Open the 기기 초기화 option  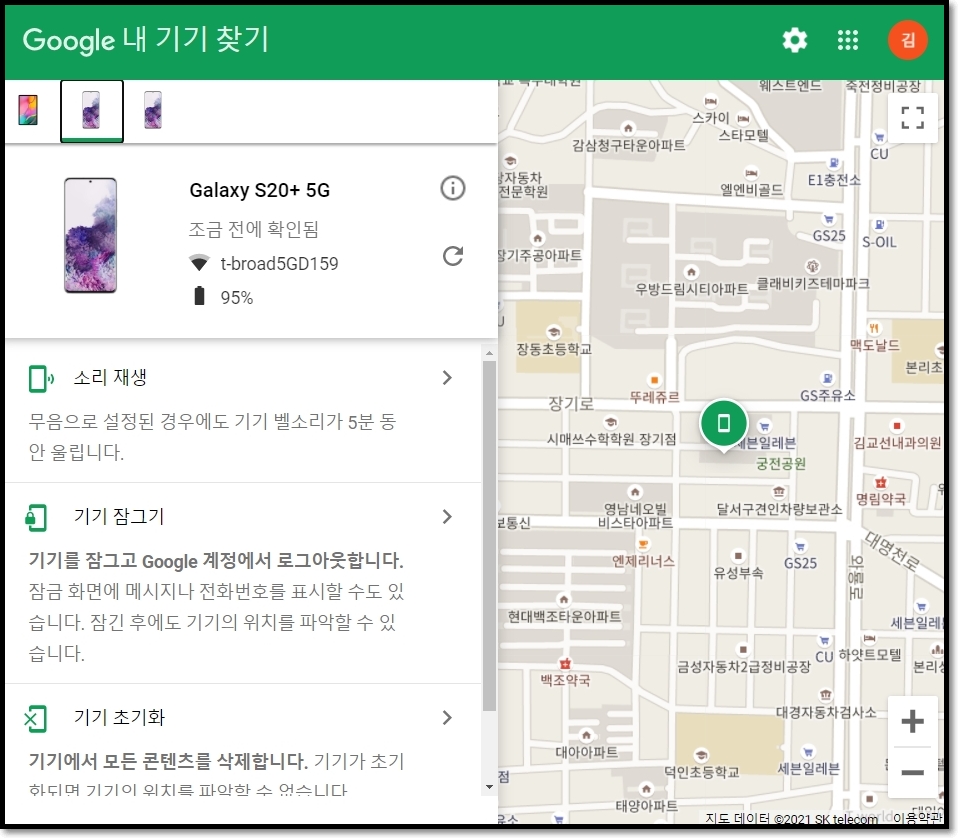pyautogui.click(x=243, y=740)
